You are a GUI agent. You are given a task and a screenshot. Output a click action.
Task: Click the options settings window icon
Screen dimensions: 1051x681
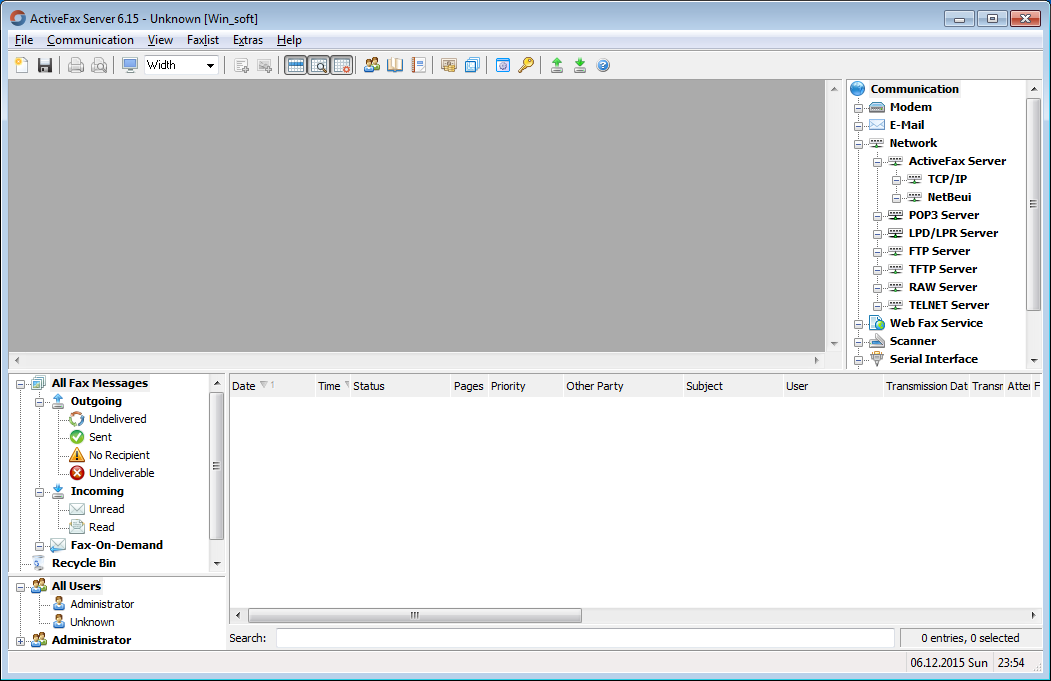click(x=503, y=65)
